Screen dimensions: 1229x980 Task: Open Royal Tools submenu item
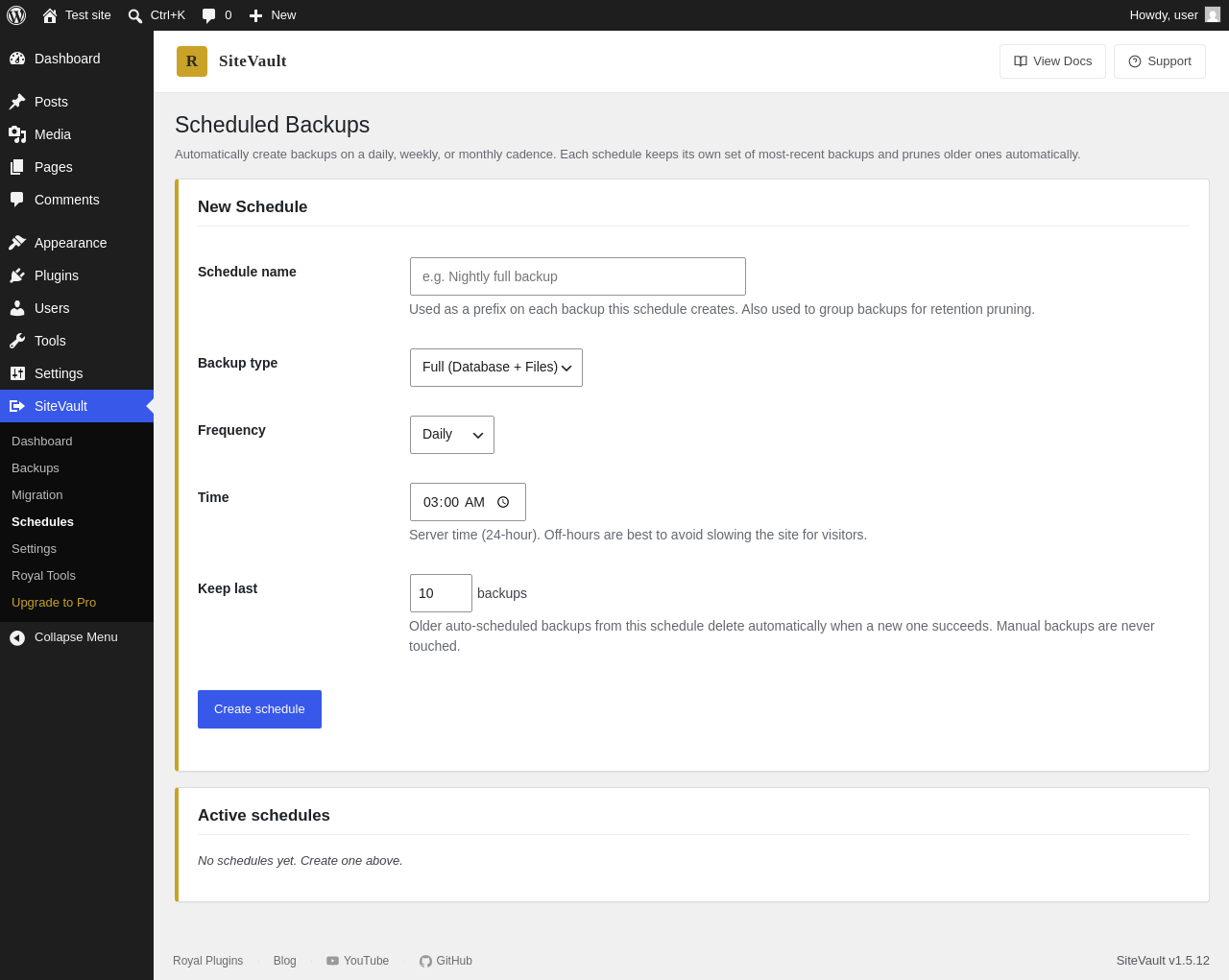pos(43,576)
